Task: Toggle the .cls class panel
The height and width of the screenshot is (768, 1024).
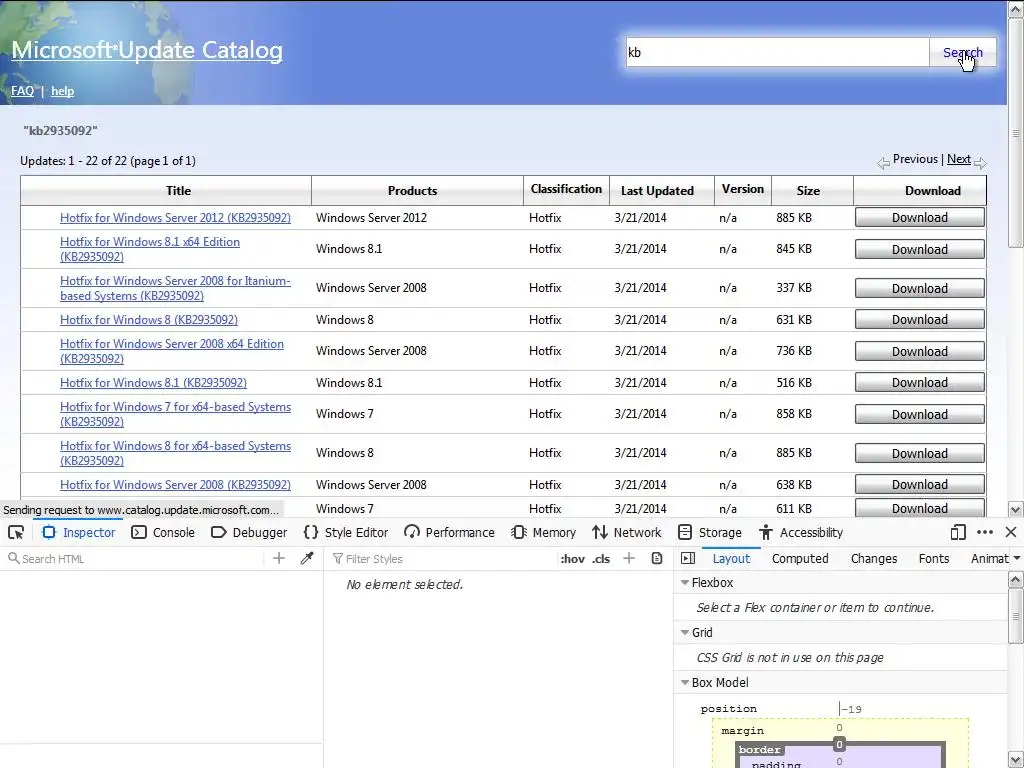Action: point(601,559)
